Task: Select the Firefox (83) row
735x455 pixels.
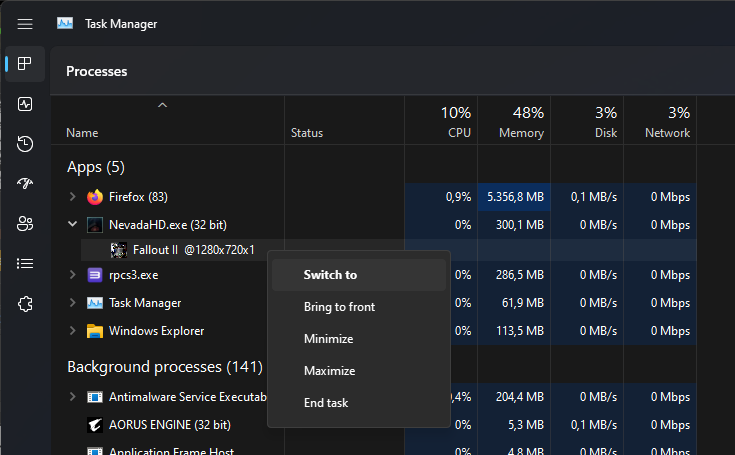Action: 374,197
